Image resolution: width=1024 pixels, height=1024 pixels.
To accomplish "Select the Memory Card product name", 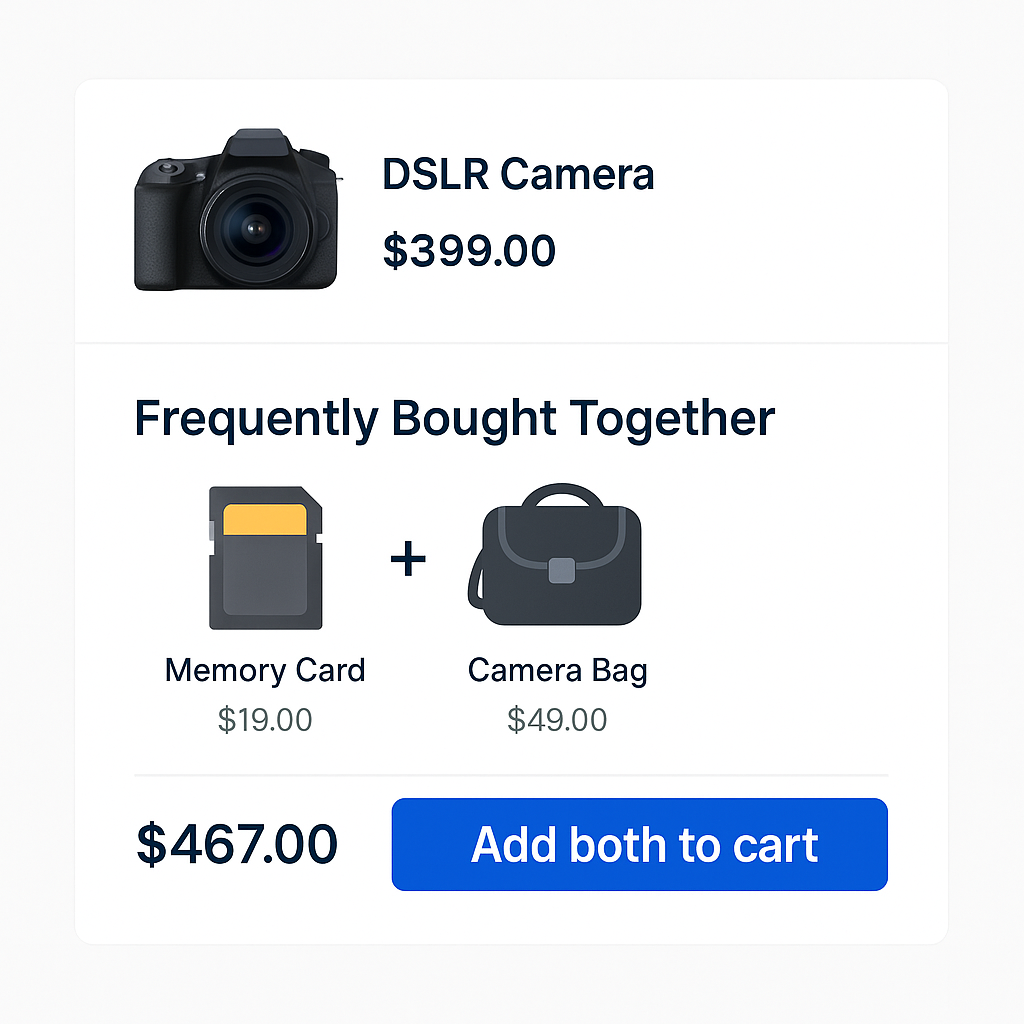I will pyautogui.click(x=265, y=670).
